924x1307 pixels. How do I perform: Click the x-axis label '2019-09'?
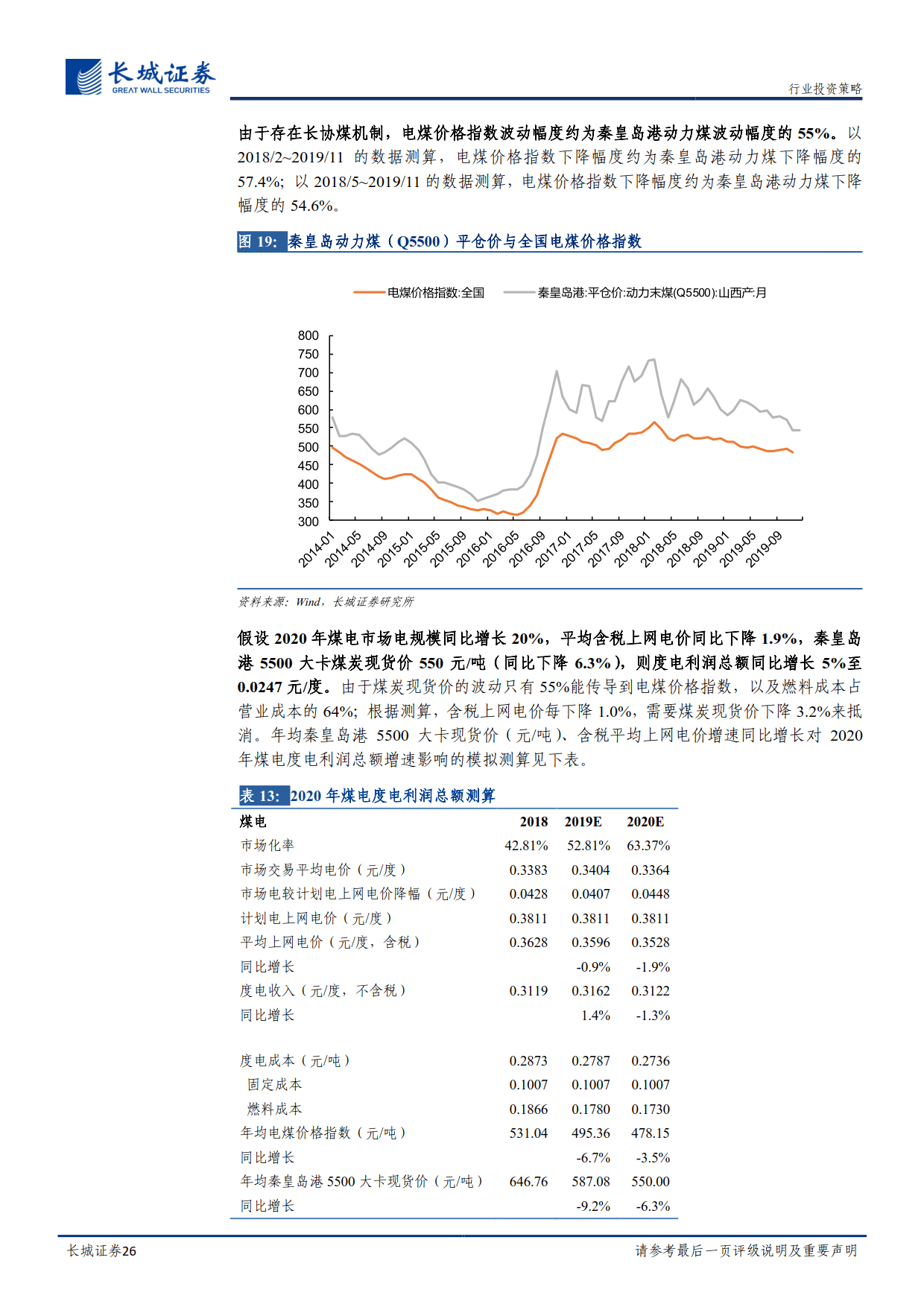[x=764, y=550]
